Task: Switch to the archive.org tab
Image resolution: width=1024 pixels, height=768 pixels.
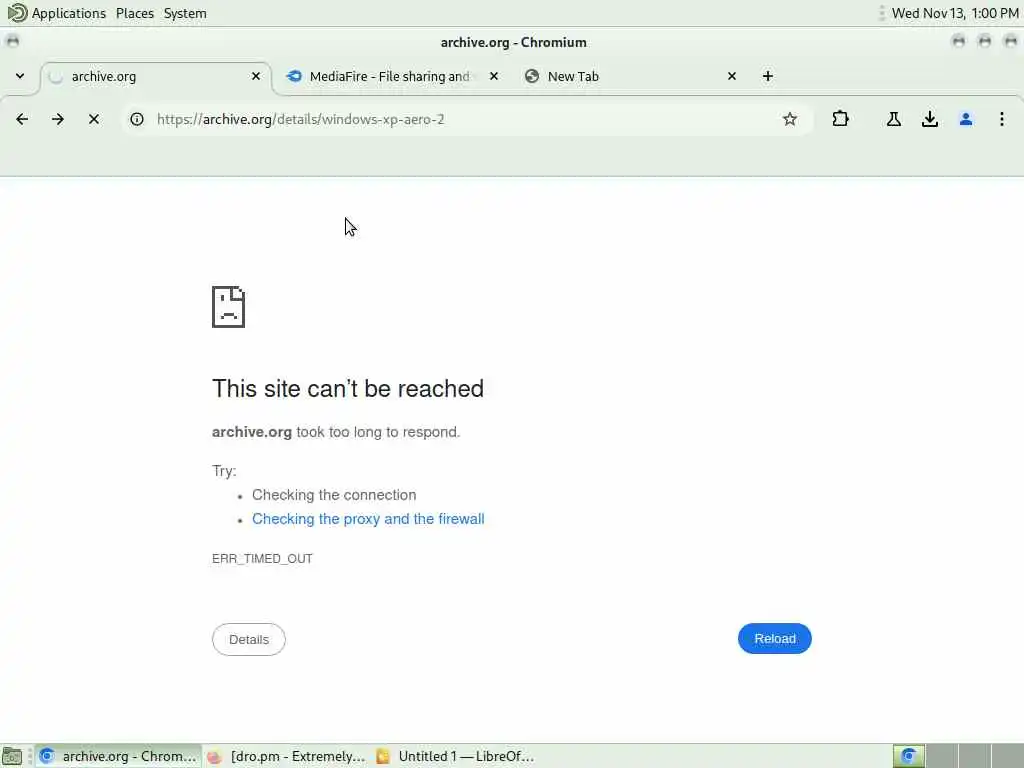Action: click(x=155, y=77)
